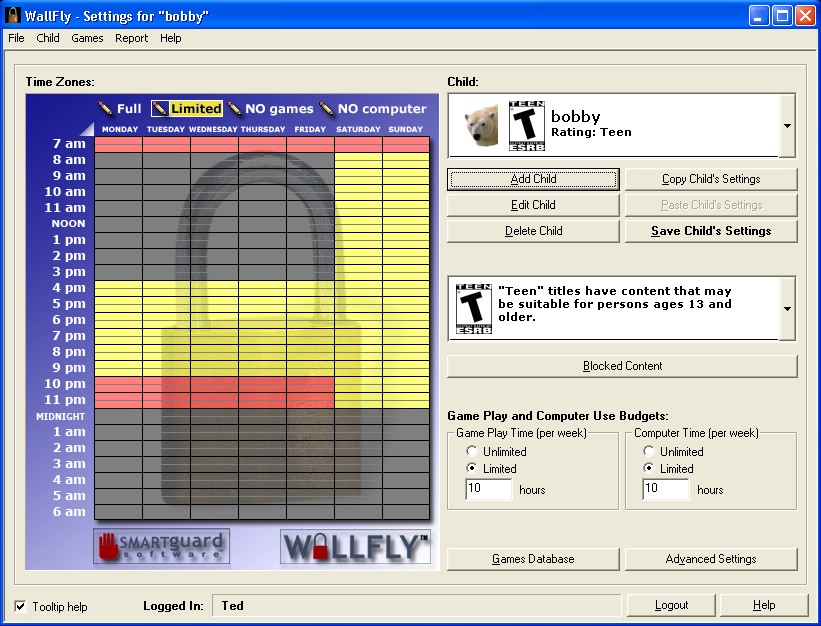Select the NO computer pencil tool
Screen dimensions: 821x626
pos(373,108)
